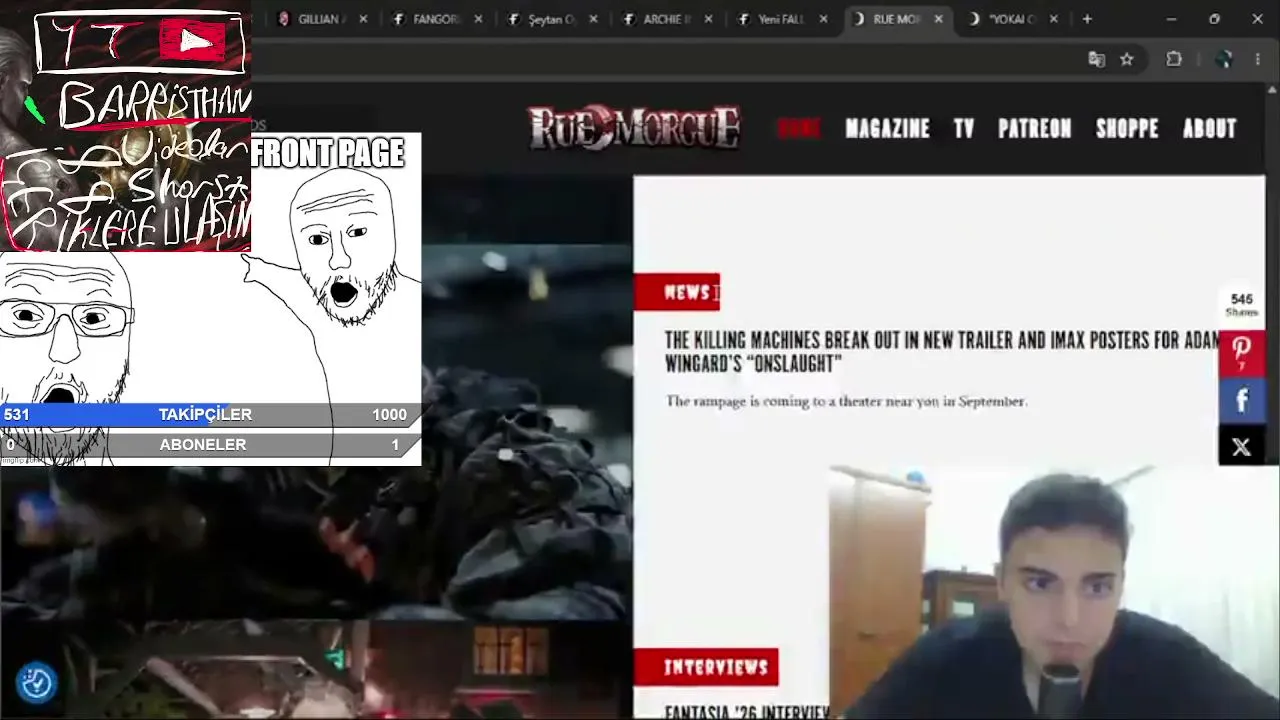Open the ABOUT menu item

point(1210,128)
